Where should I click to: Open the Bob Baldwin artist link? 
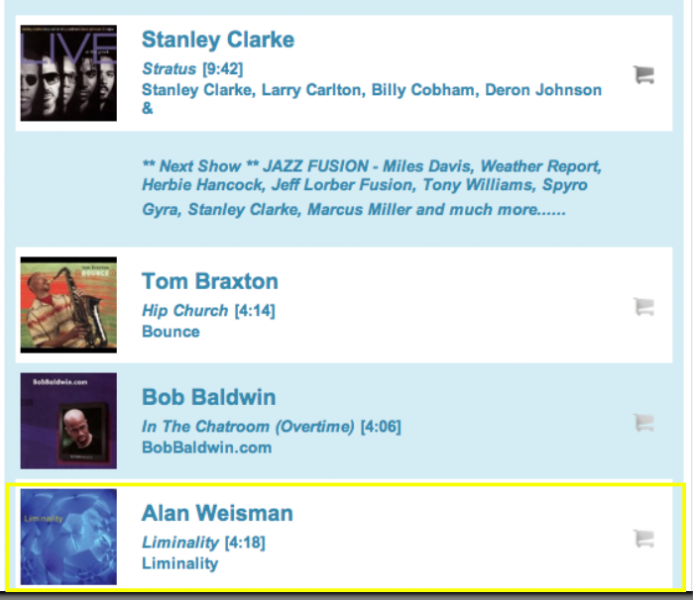(209, 397)
